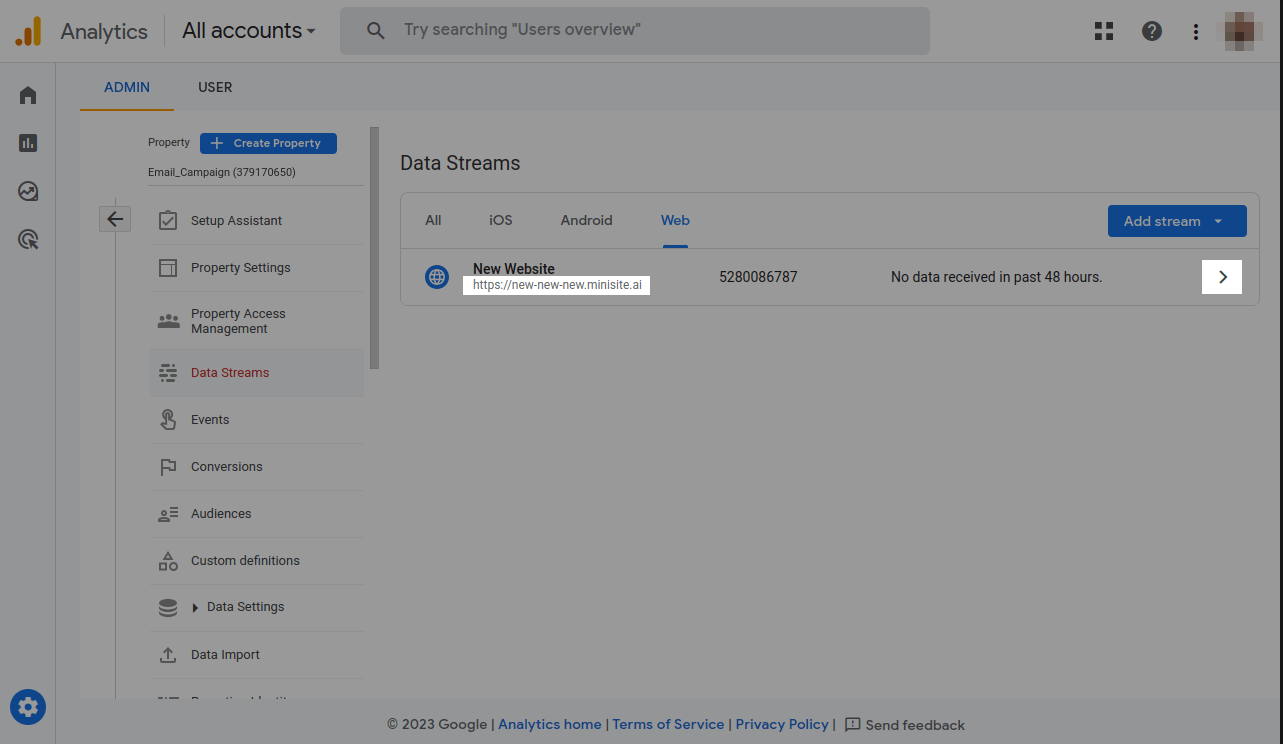Select the Android streams tab
The height and width of the screenshot is (744, 1283).
click(x=586, y=220)
